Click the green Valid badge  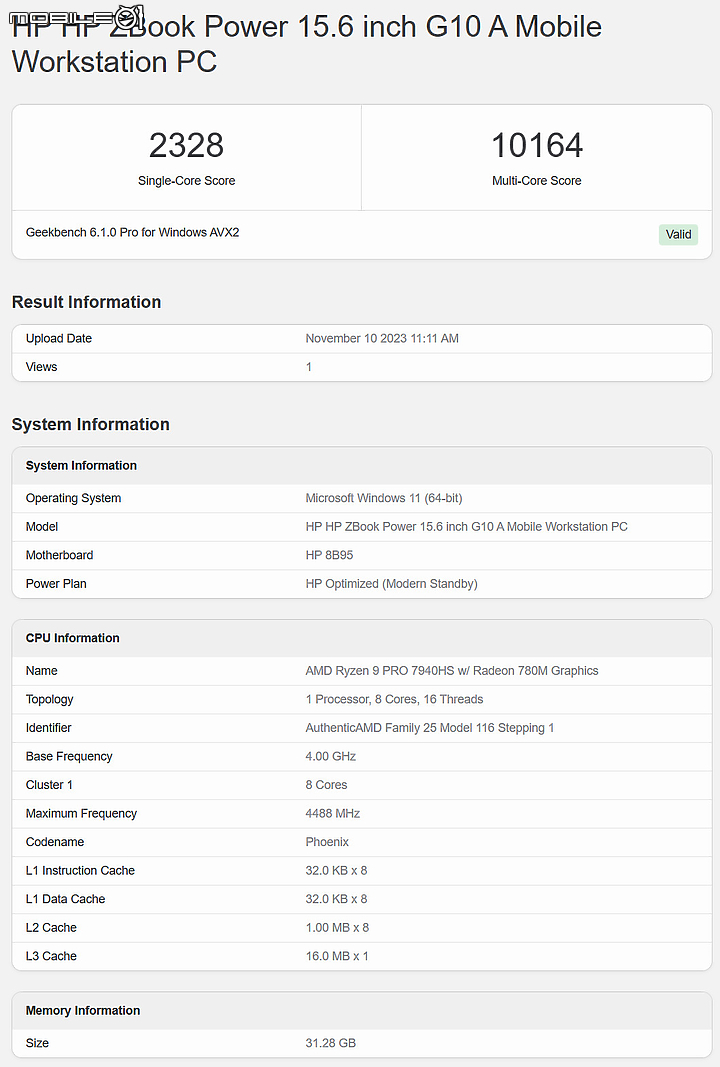coord(678,234)
